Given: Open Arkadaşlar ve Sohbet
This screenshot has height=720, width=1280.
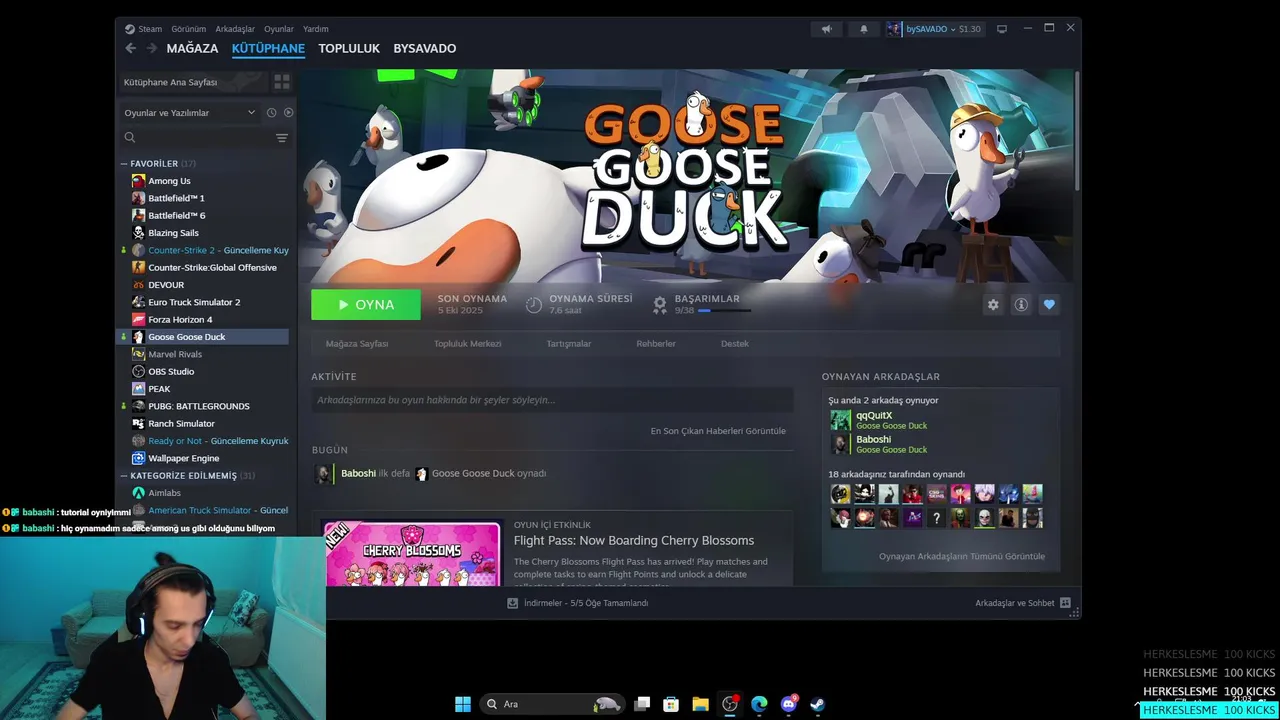Looking at the screenshot, I should pos(1022,603).
